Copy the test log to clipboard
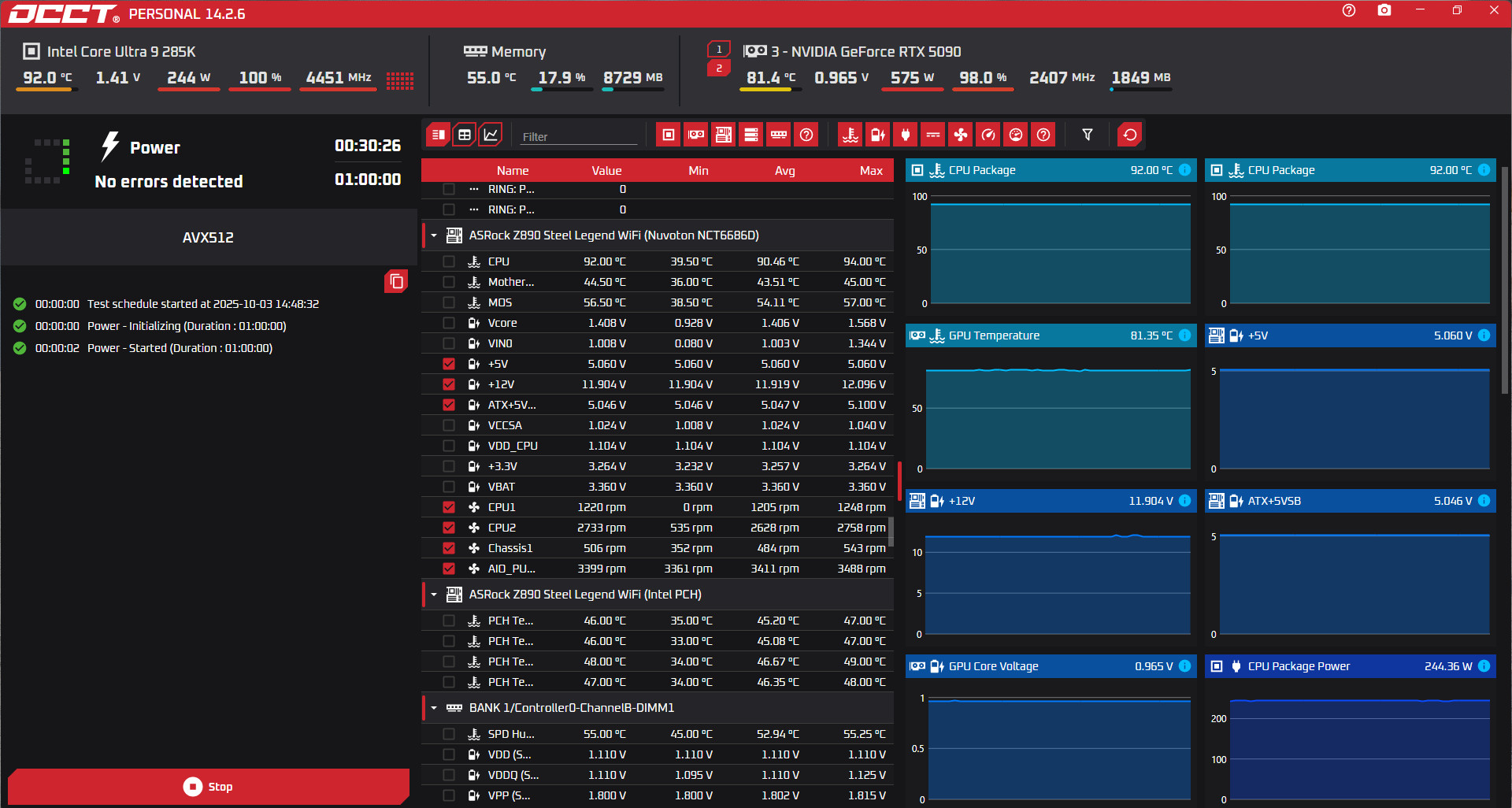The width and height of the screenshot is (1512, 808). pyautogui.click(x=396, y=281)
